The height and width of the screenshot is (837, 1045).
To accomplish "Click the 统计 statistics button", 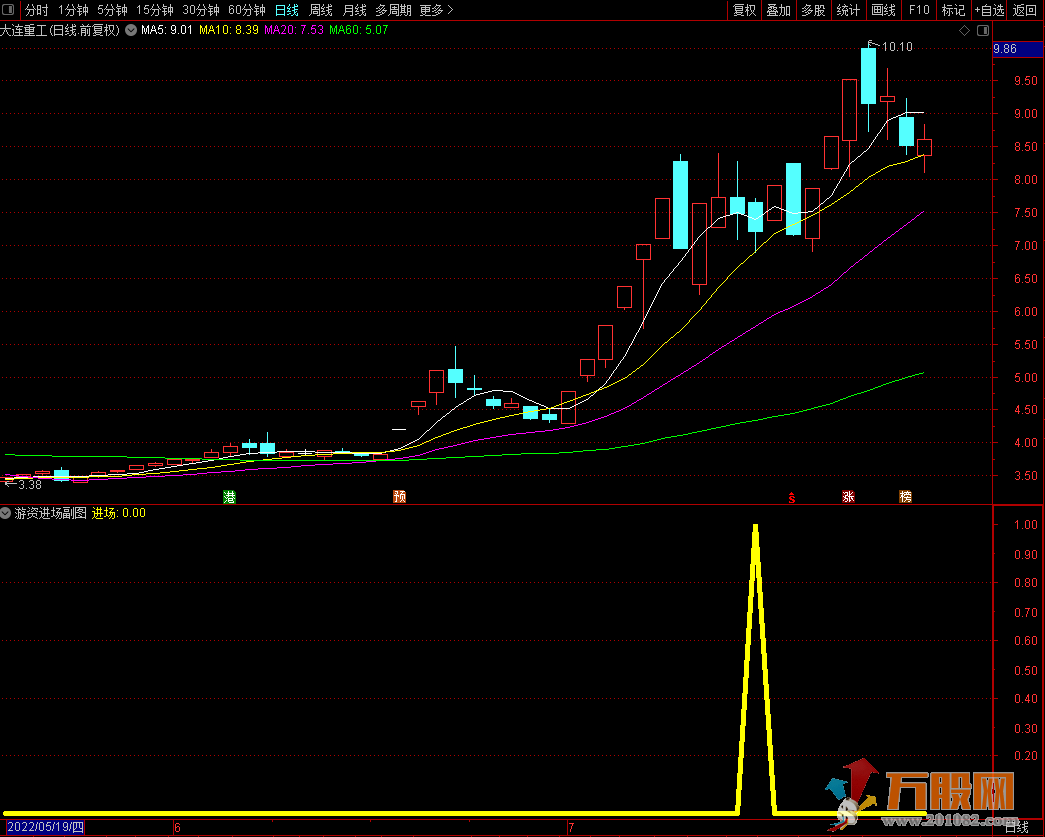I will coord(848,10).
